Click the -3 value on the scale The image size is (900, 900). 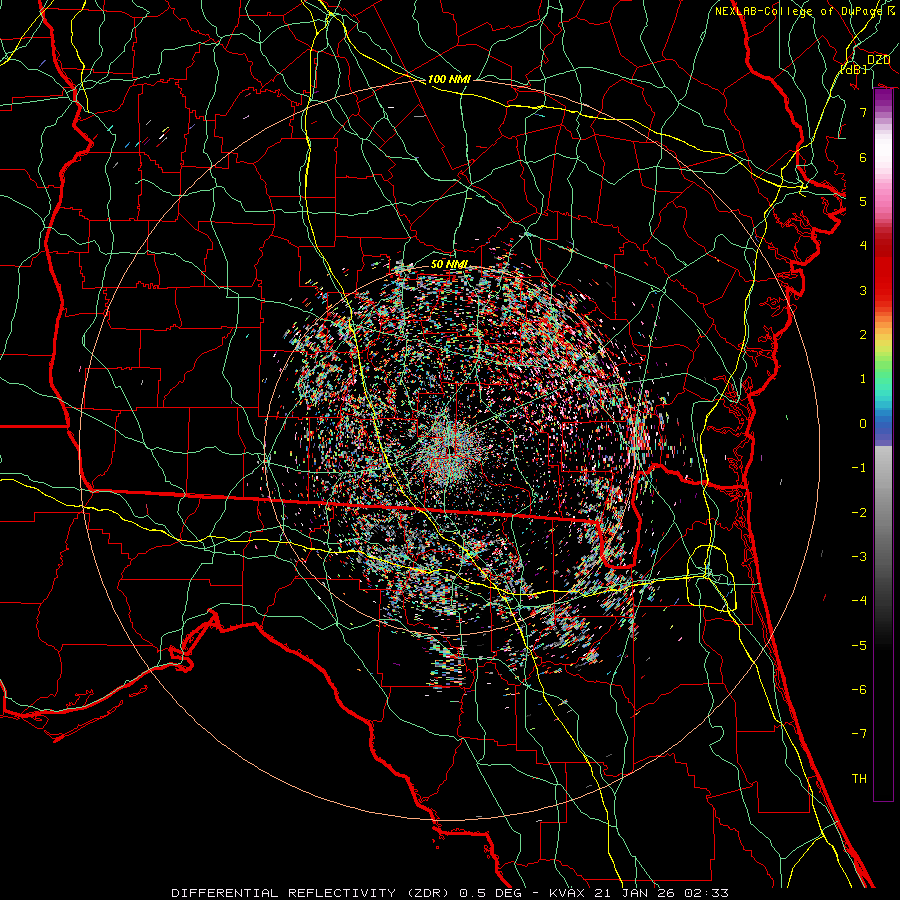[859, 557]
